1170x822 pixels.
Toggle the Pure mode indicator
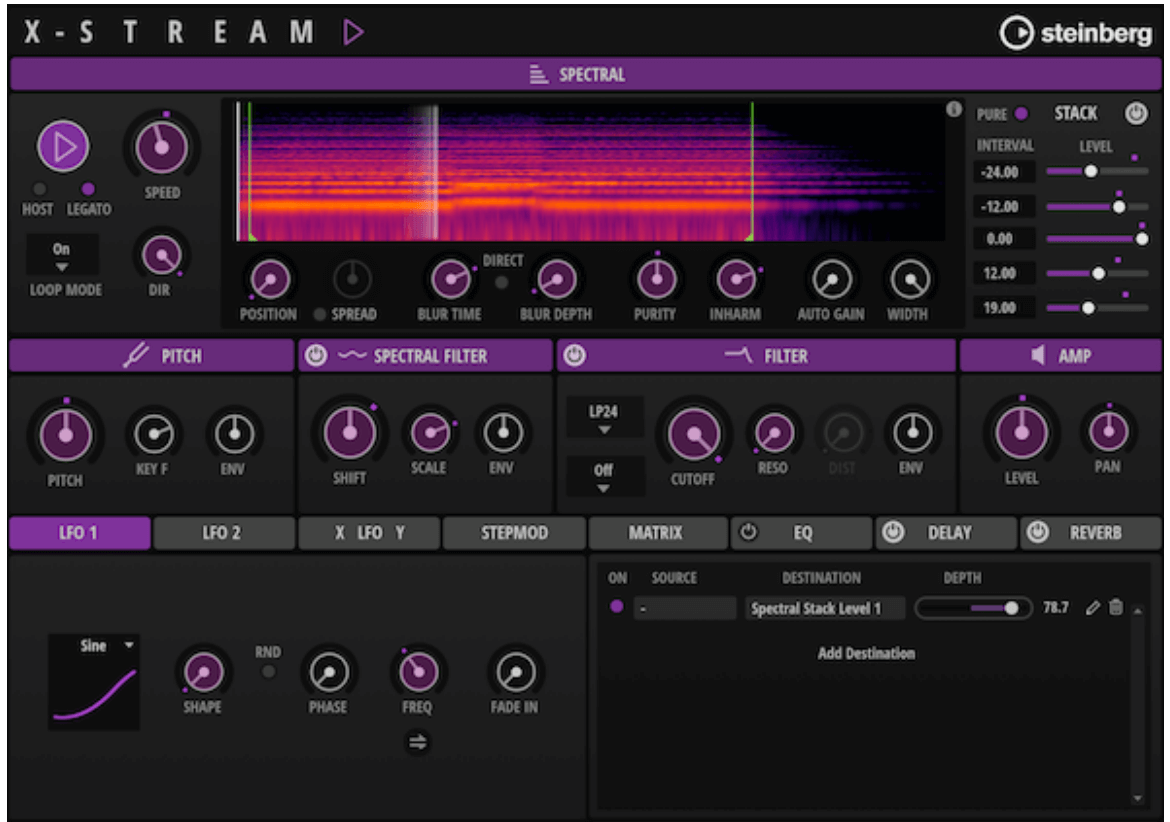(x=1021, y=114)
